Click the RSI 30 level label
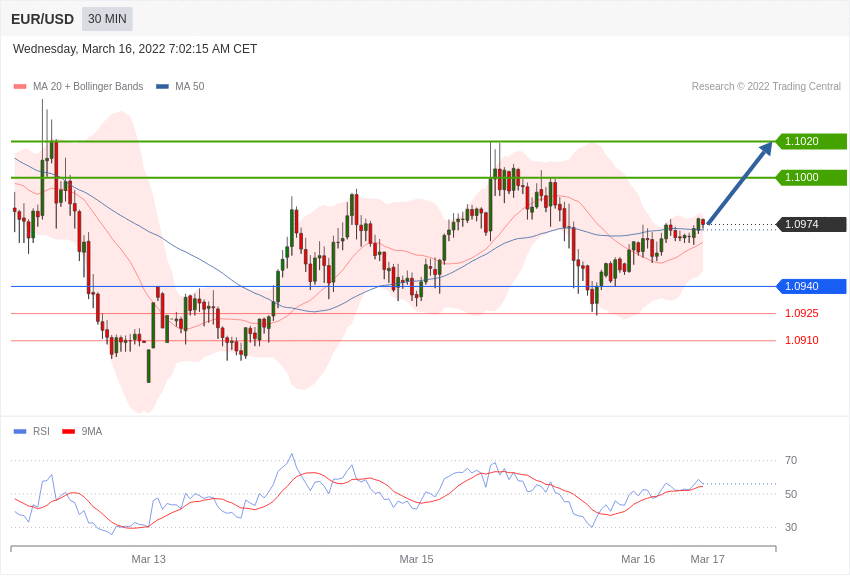This screenshot has height=576, width=850. click(791, 527)
